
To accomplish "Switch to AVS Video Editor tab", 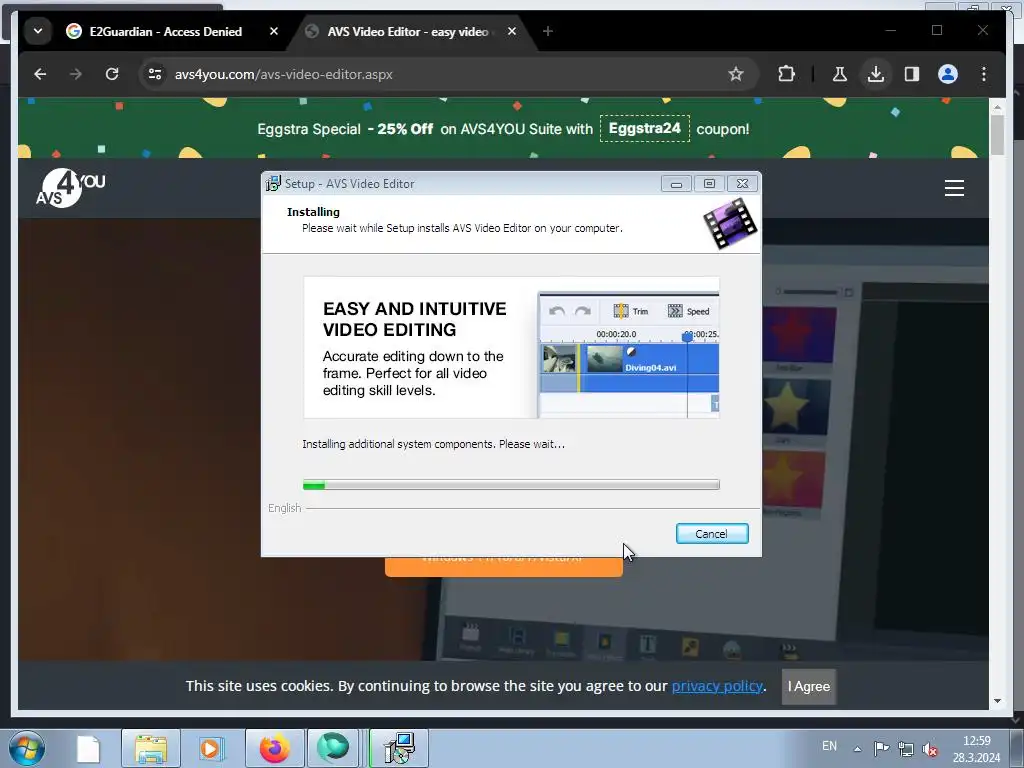I will coord(408,31).
